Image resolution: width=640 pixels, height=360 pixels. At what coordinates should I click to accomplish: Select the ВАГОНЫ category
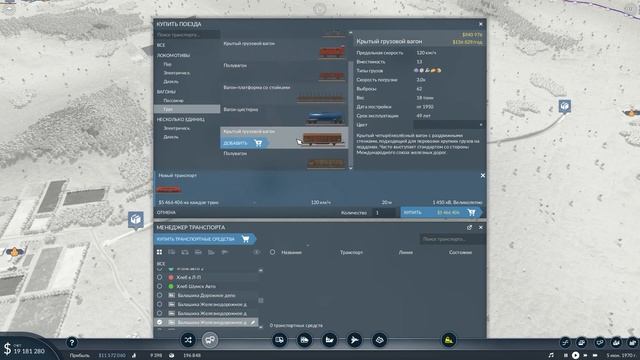(166, 91)
